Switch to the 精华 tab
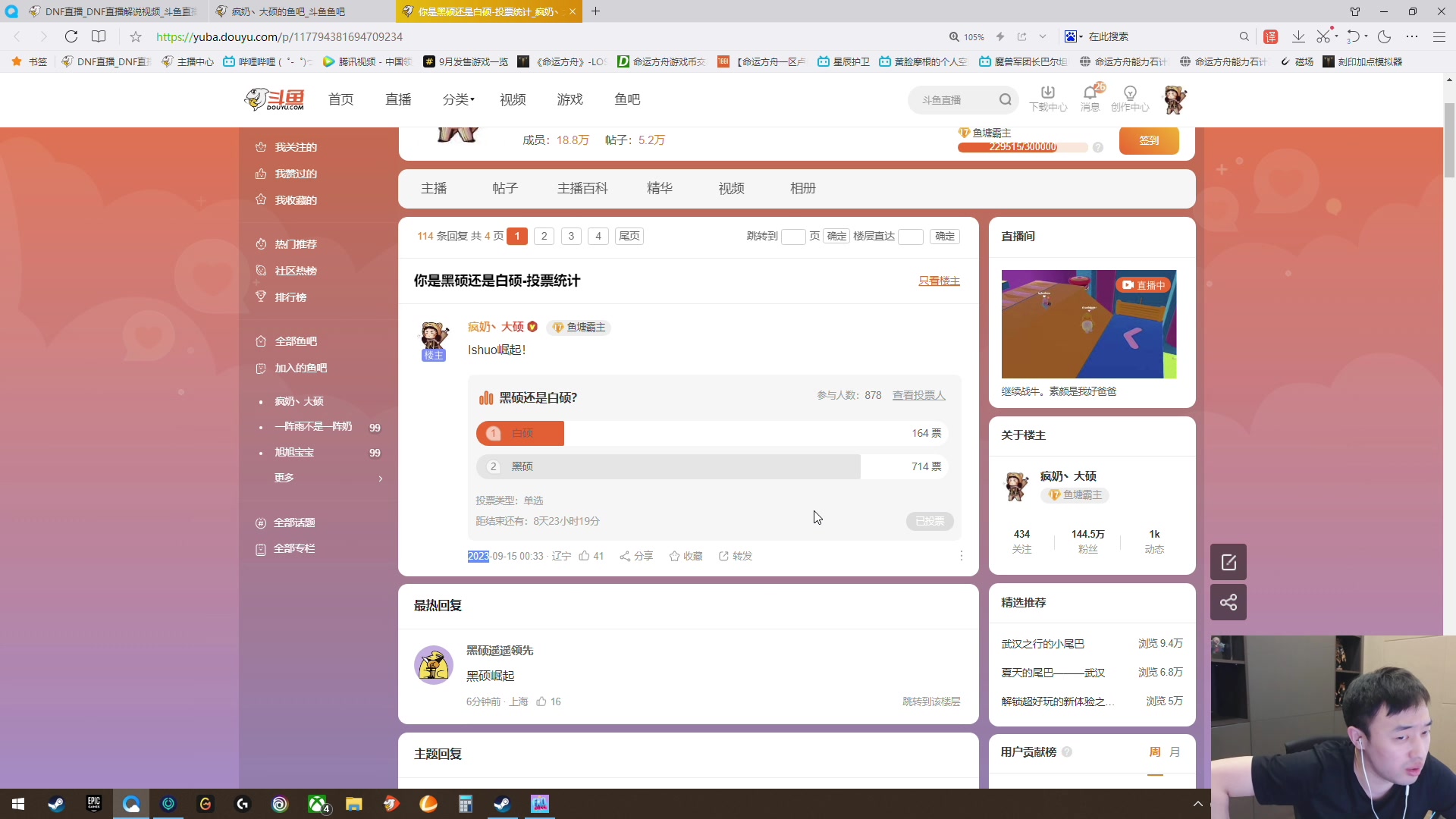This screenshot has width=1456, height=819. tap(659, 188)
